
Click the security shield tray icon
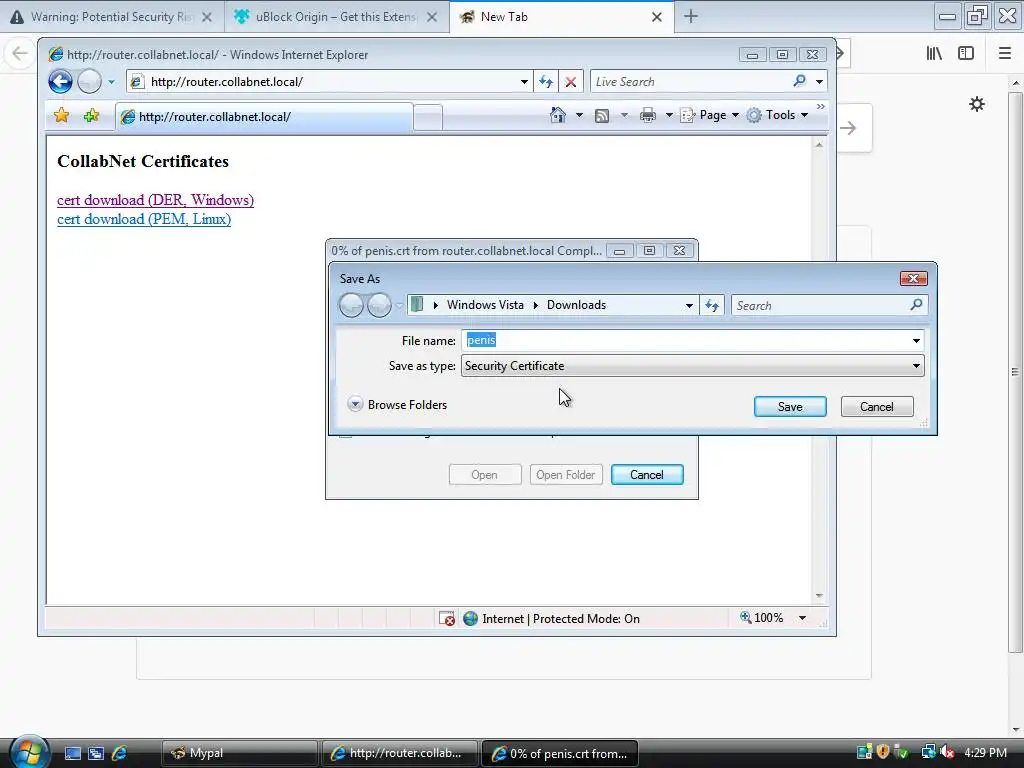tap(883, 752)
